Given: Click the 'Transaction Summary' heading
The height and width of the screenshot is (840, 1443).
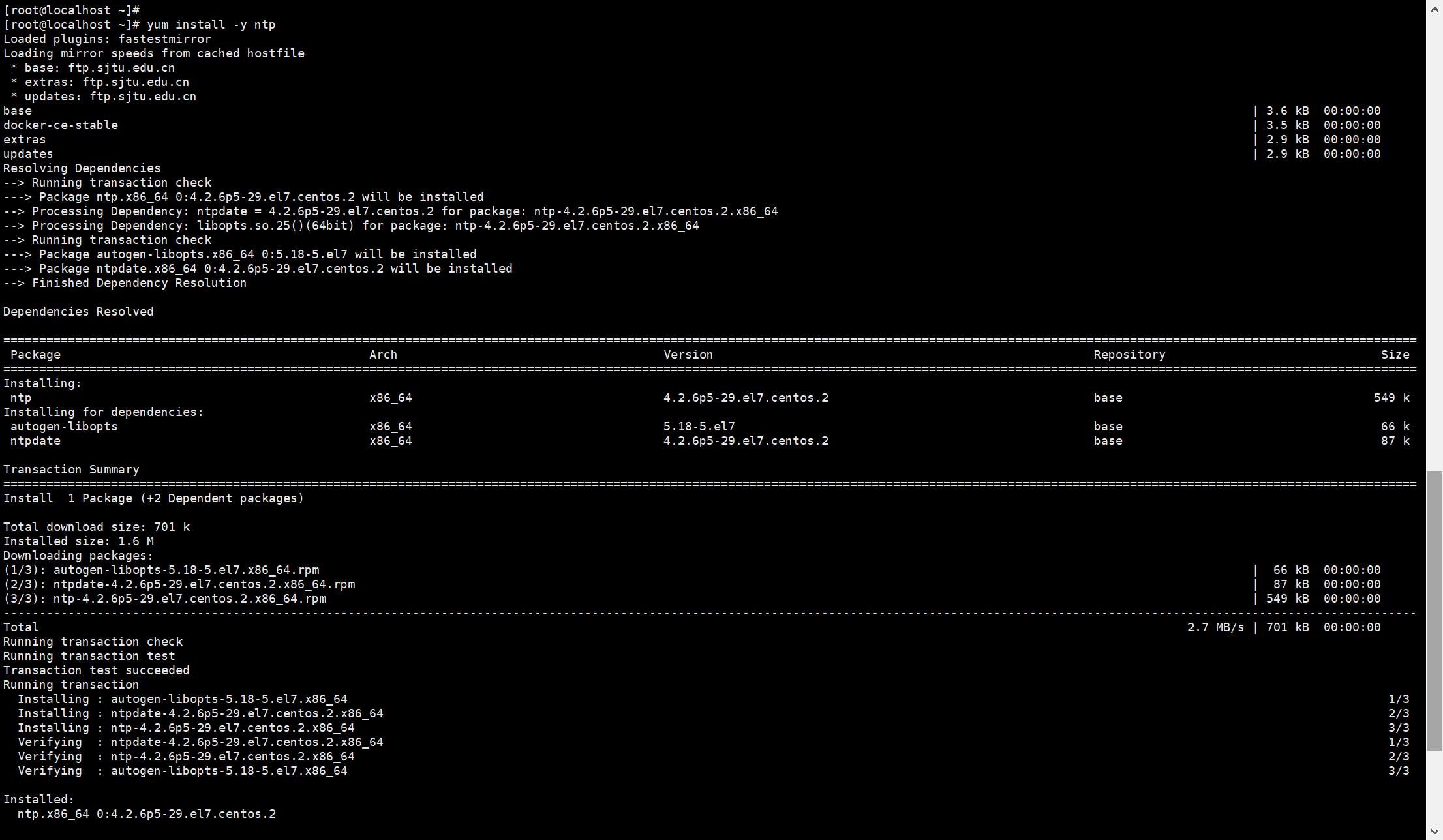Looking at the screenshot, I should [x=71, y=470].
